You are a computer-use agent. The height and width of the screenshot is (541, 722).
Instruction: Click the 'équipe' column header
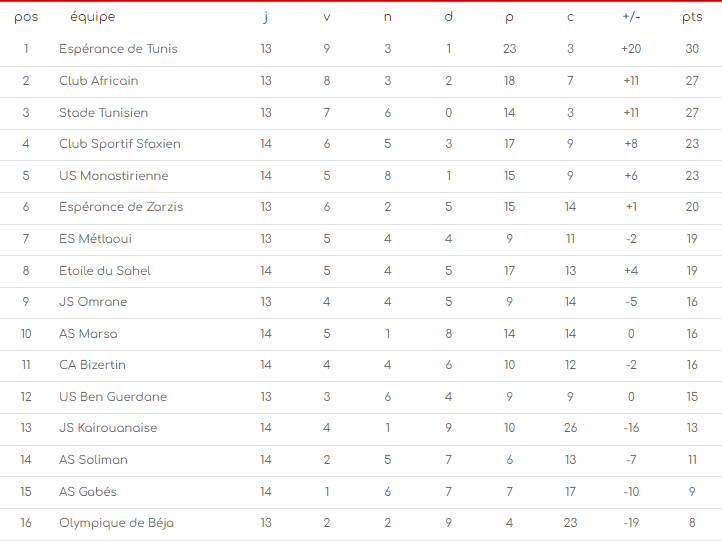pos(92,17)
